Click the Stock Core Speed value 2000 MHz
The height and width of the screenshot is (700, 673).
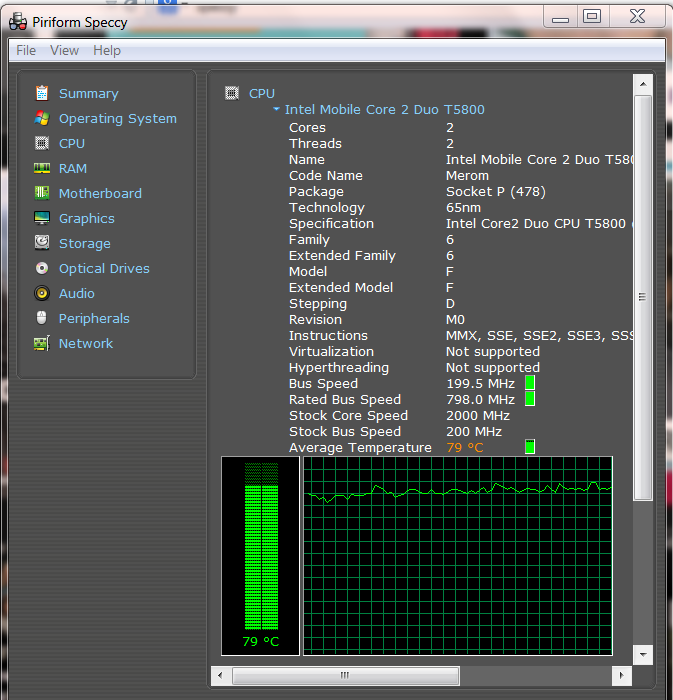click(478, 416)
